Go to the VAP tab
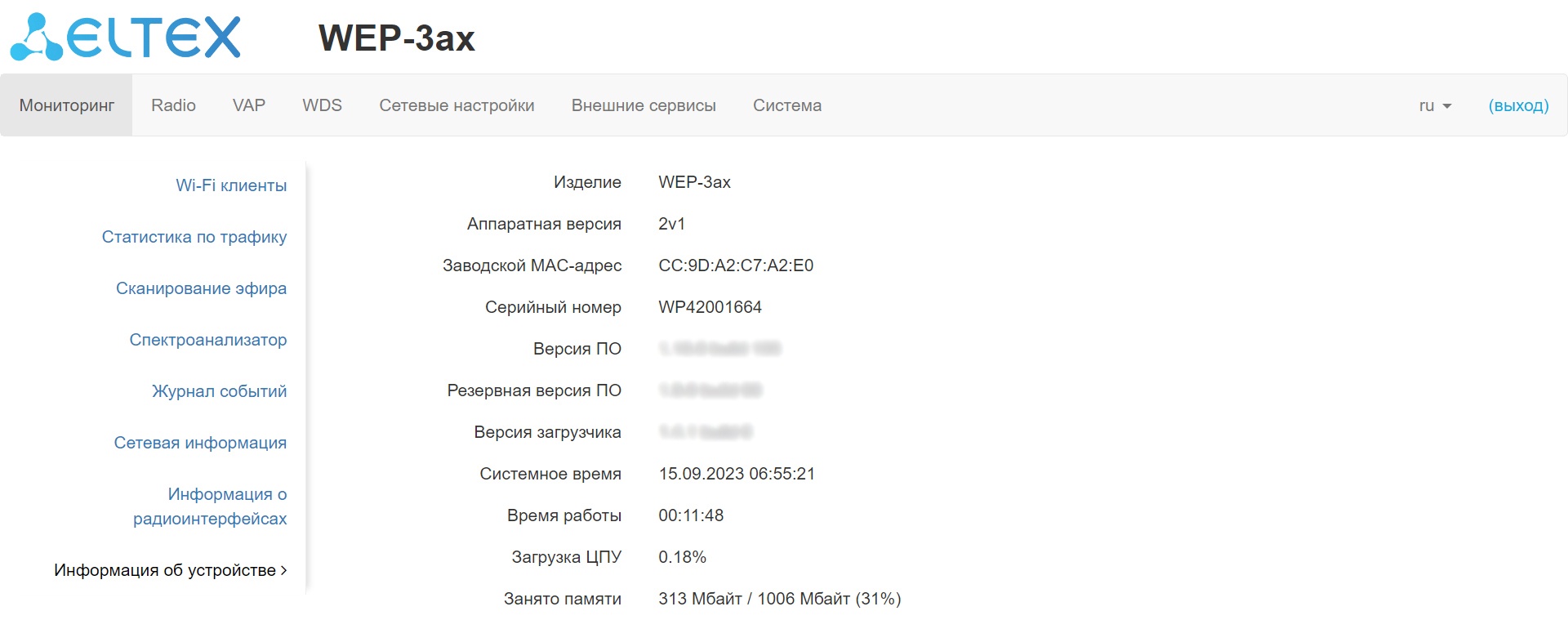 pyautogui.click(x=249, y=105)
